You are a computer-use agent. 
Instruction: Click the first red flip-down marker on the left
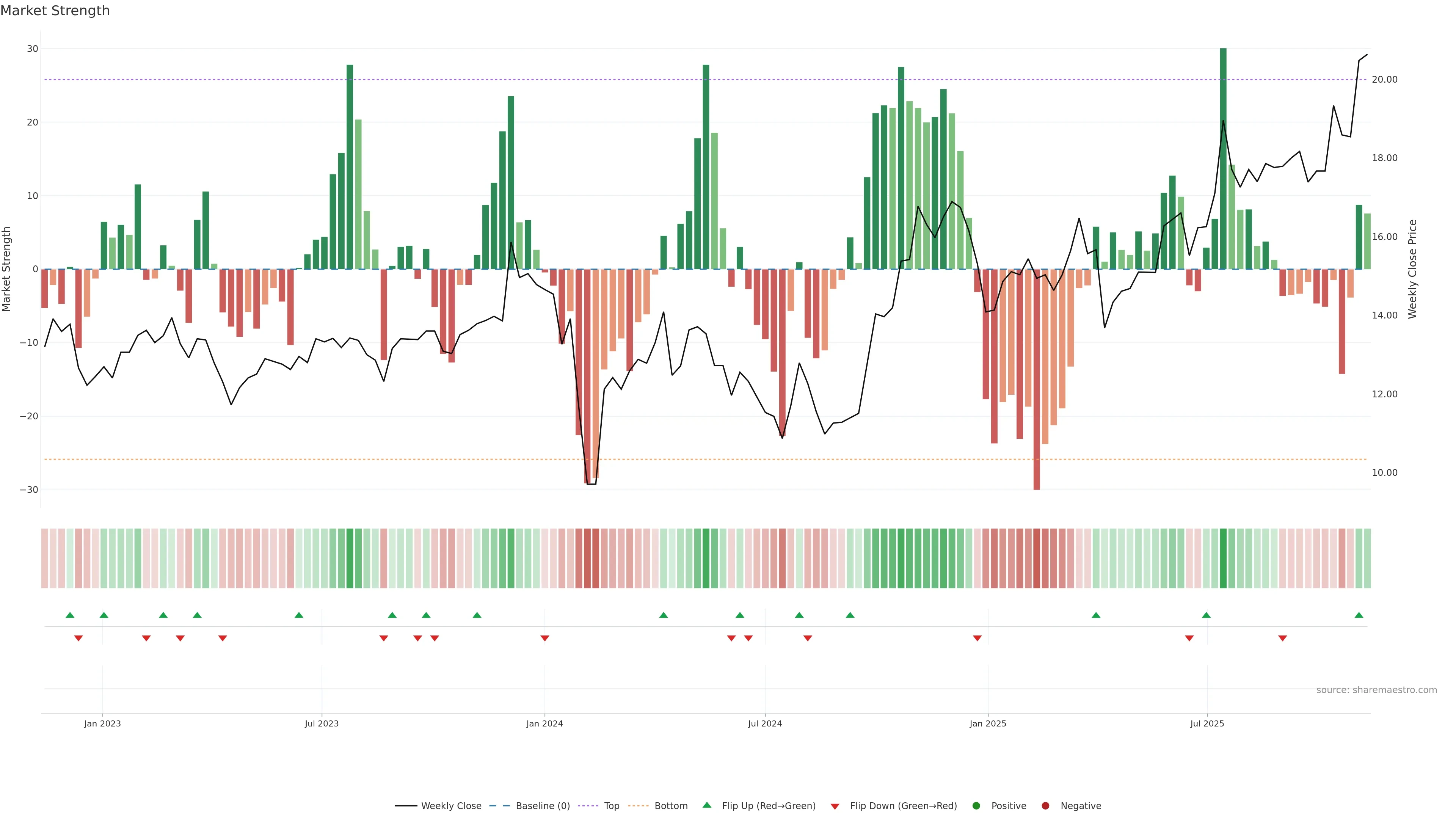click(78, 638)
